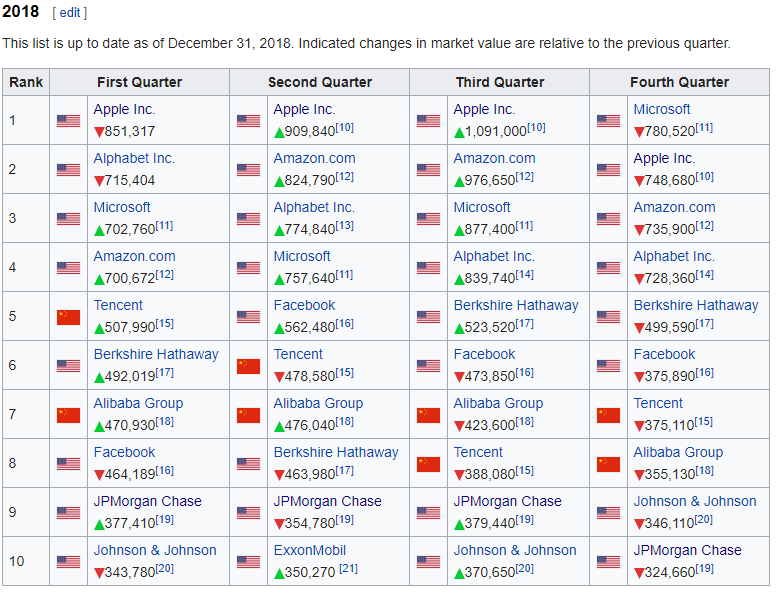Screen dimensions: 780x592
Task: Open citation [11] next to 780,520
Action: point(704,128)
